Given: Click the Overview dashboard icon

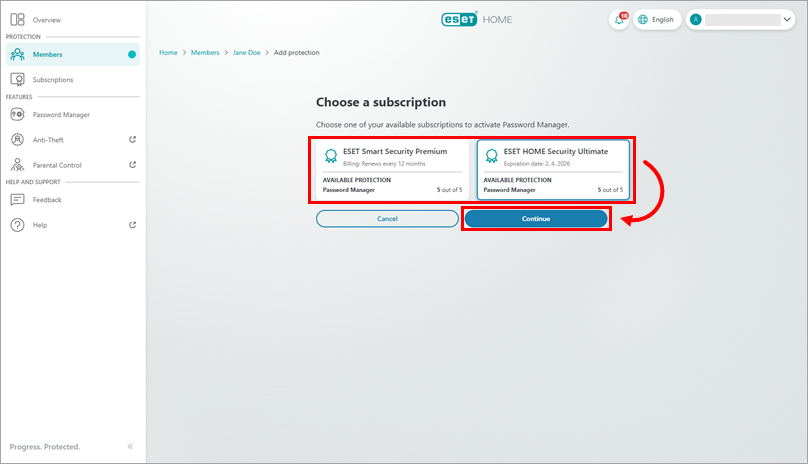Looking at the screenshot, I should (18, 20).
